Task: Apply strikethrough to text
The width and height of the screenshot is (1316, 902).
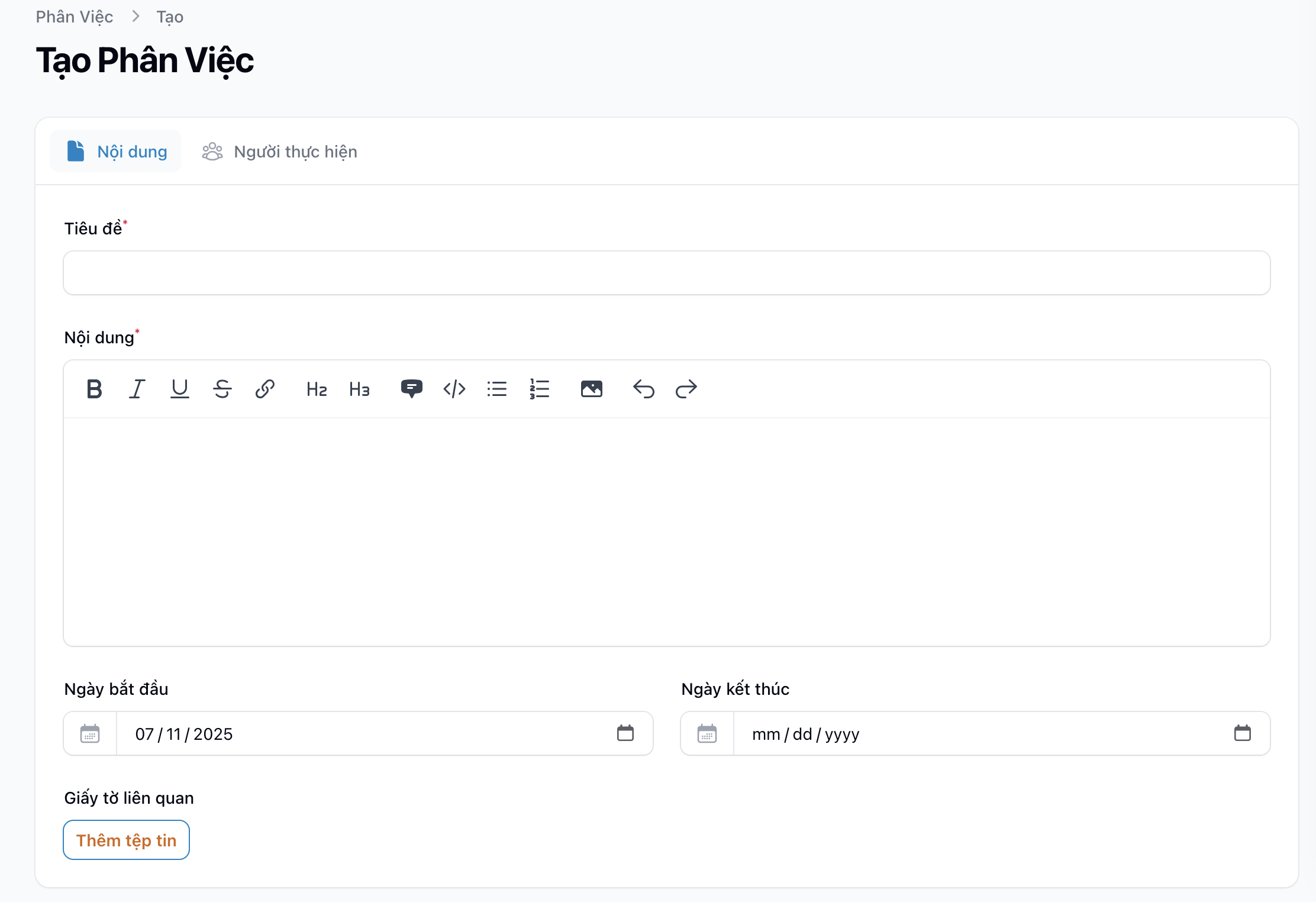Action: point(222,389)
